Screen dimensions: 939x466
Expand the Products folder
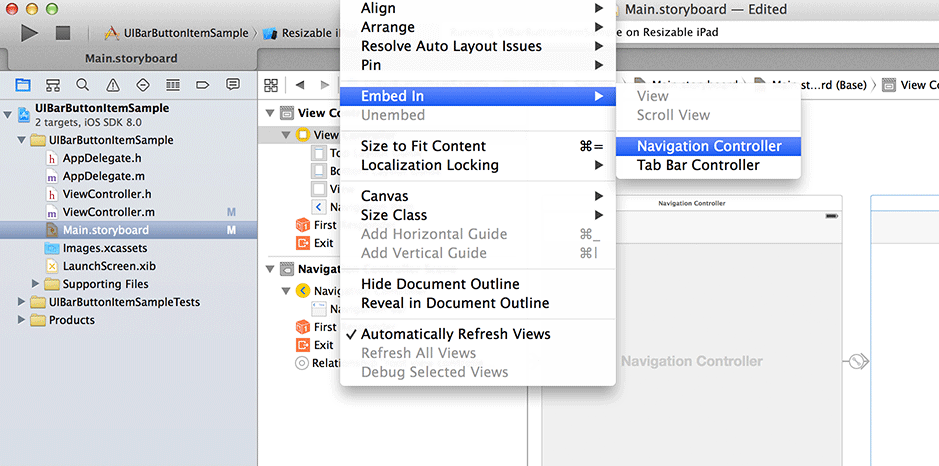click(x=22, y=320)
